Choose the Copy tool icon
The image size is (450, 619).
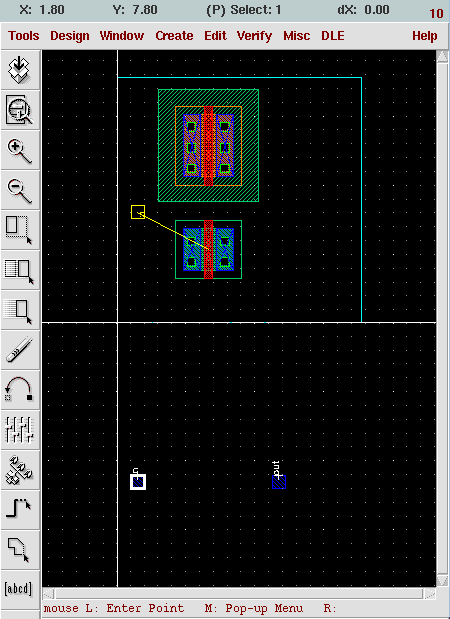19,271
